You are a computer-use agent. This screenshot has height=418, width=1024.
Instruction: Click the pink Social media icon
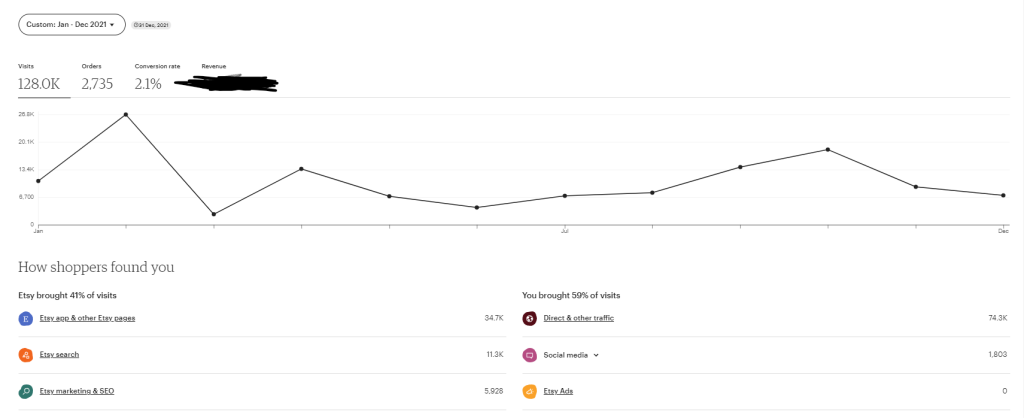(530, 355)
